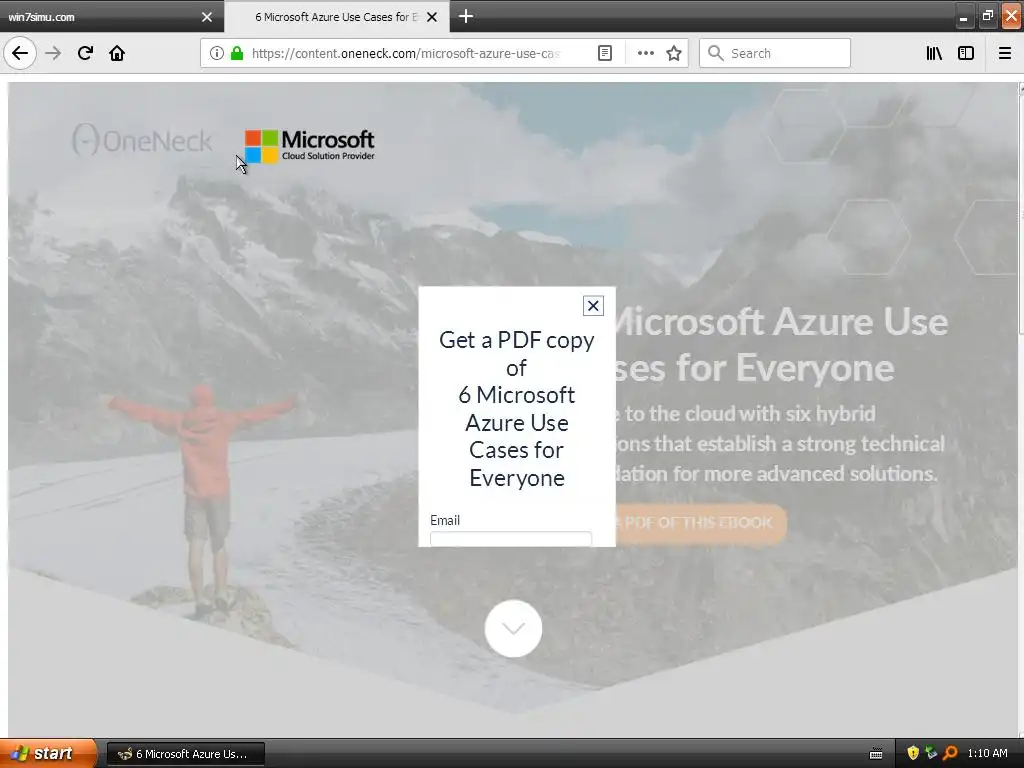Close the 6 Microsoft Azure Use Cases tab
Viewport: 1024px width, 768px height.
(432, 17)
